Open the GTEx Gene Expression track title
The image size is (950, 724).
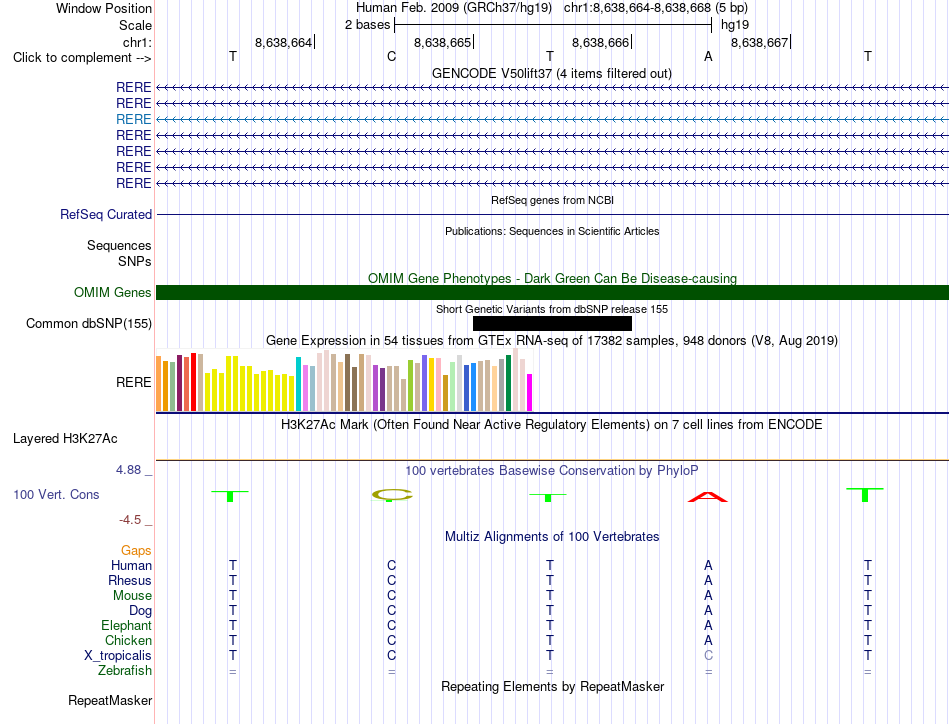552,340
